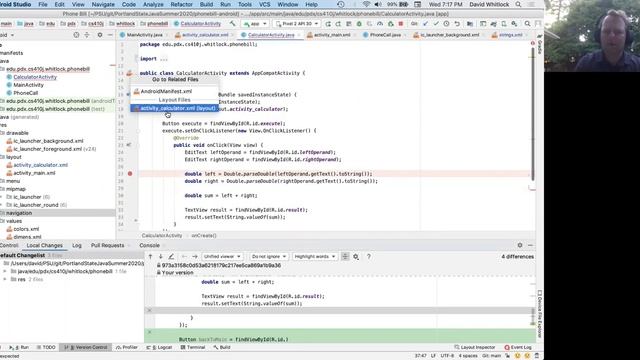Click the red Stop button in toolbar
Screen dimensions: 640x360
point(400,24)
